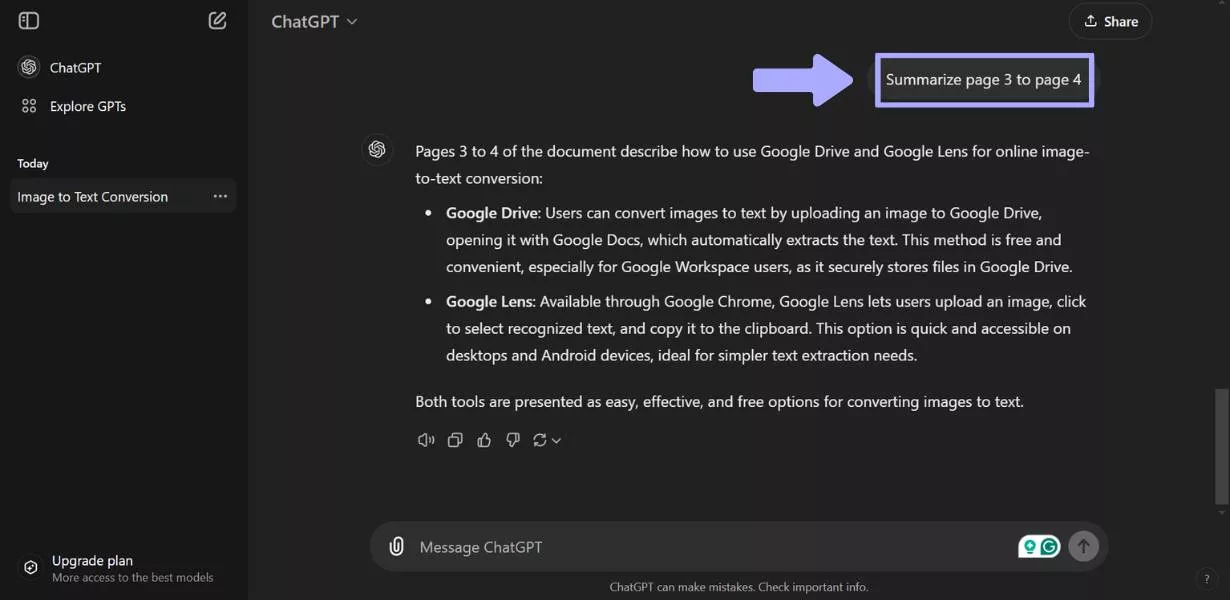Focus the Message ChatGPT input field
This screenshot has height=600, width=1230.
tap(715, 547)
